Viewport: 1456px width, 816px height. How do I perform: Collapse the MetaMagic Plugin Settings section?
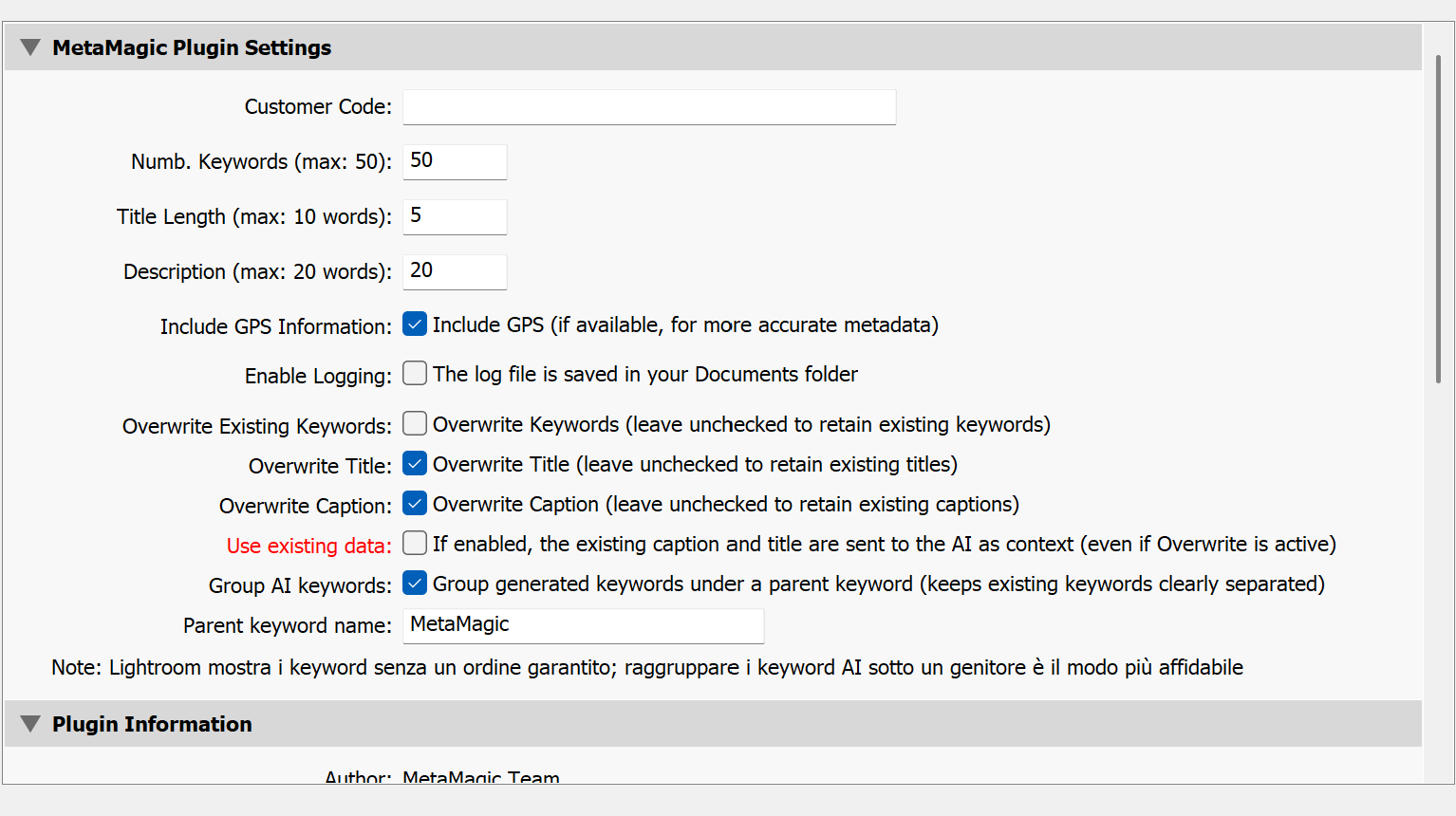pos(29,46)
